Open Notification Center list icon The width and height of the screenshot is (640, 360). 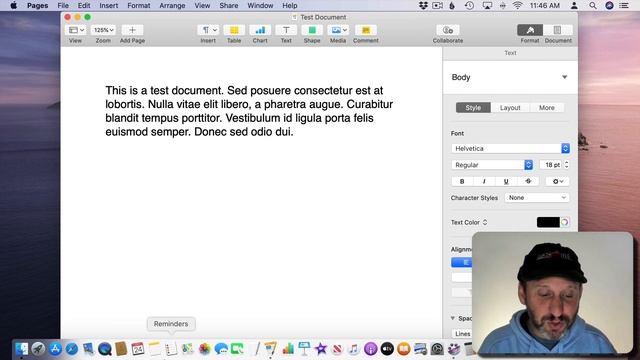624,5
